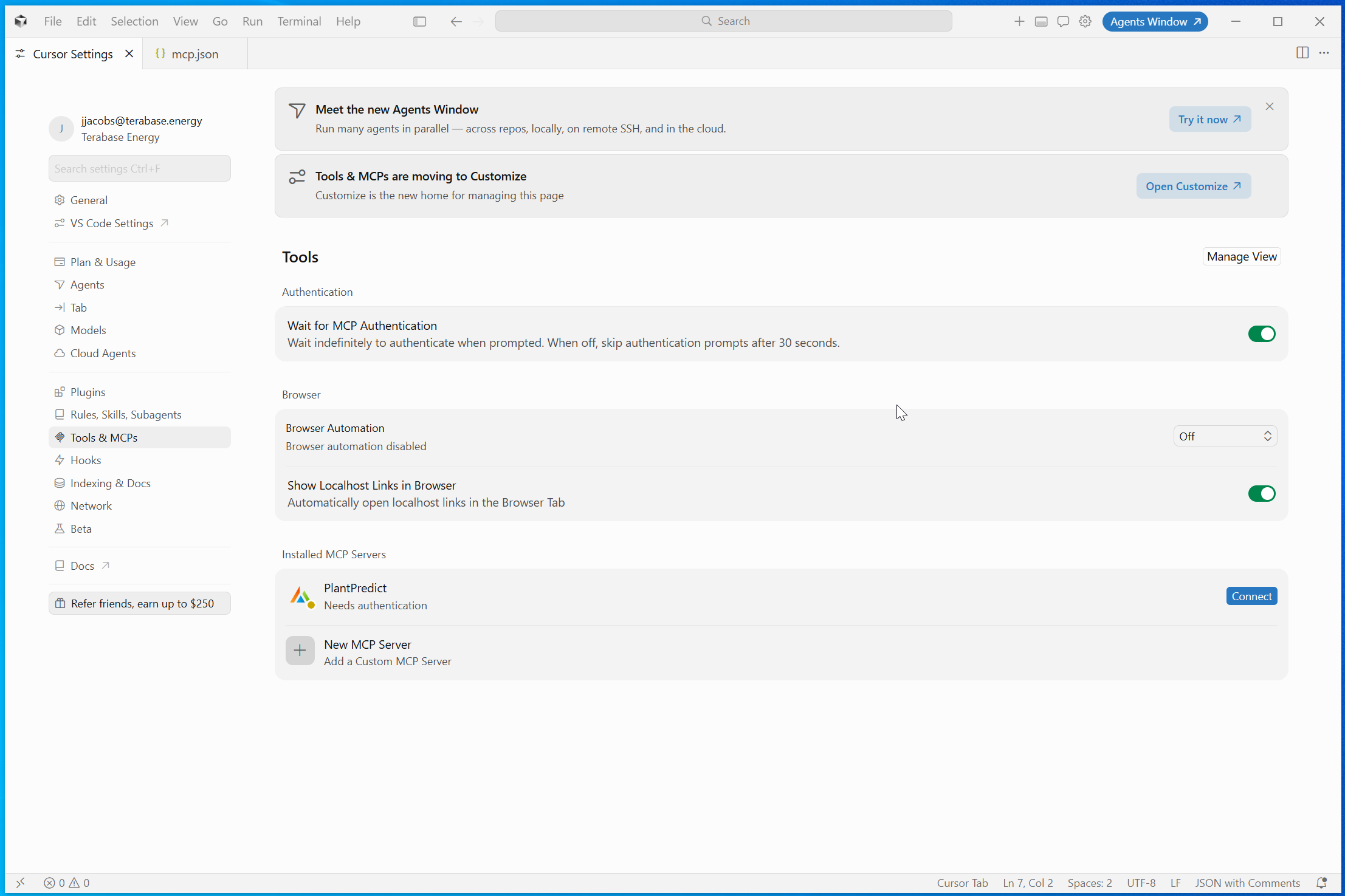Open the more actions ellipsis menu
Image resolution: width=1345 pixels, height=896 pixels.
[x=1324, y=53]
